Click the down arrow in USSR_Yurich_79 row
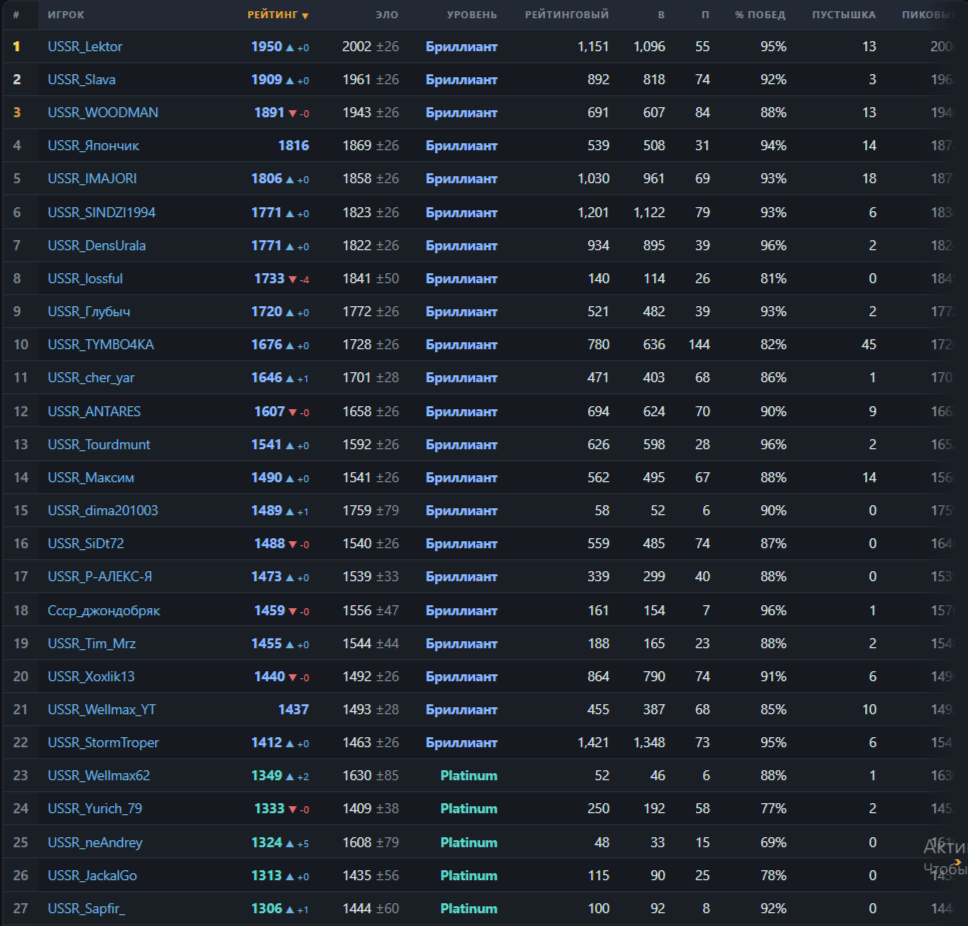The image size is (968, 926). click(x=293, y=809)
